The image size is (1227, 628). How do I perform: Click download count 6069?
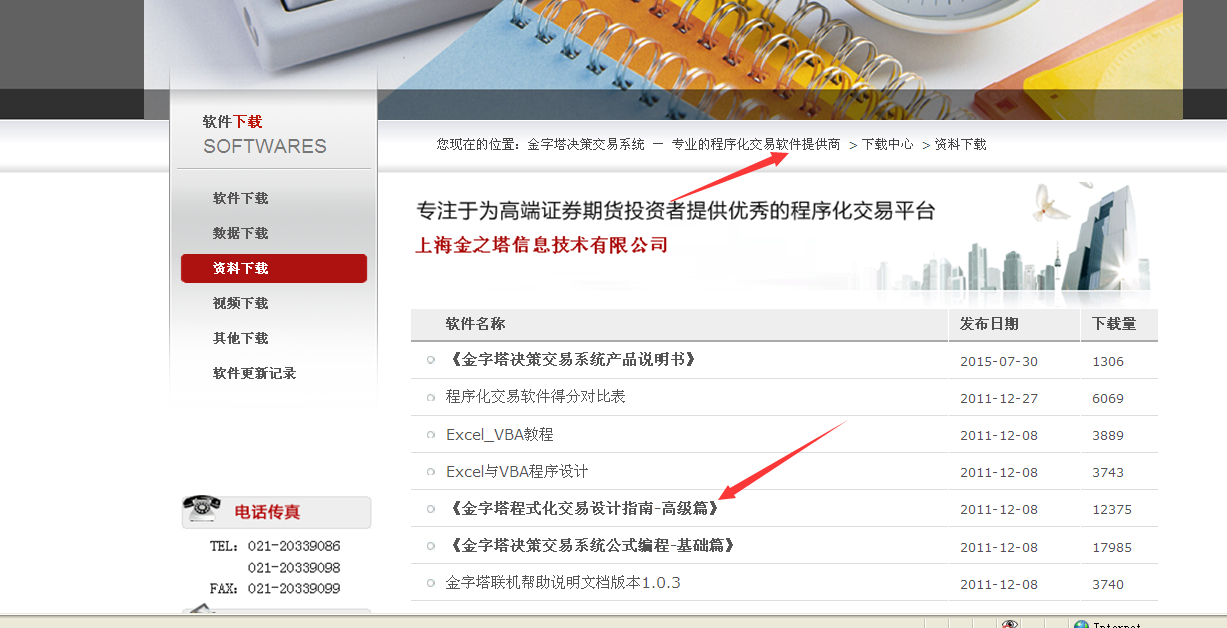click(1108, 399)
